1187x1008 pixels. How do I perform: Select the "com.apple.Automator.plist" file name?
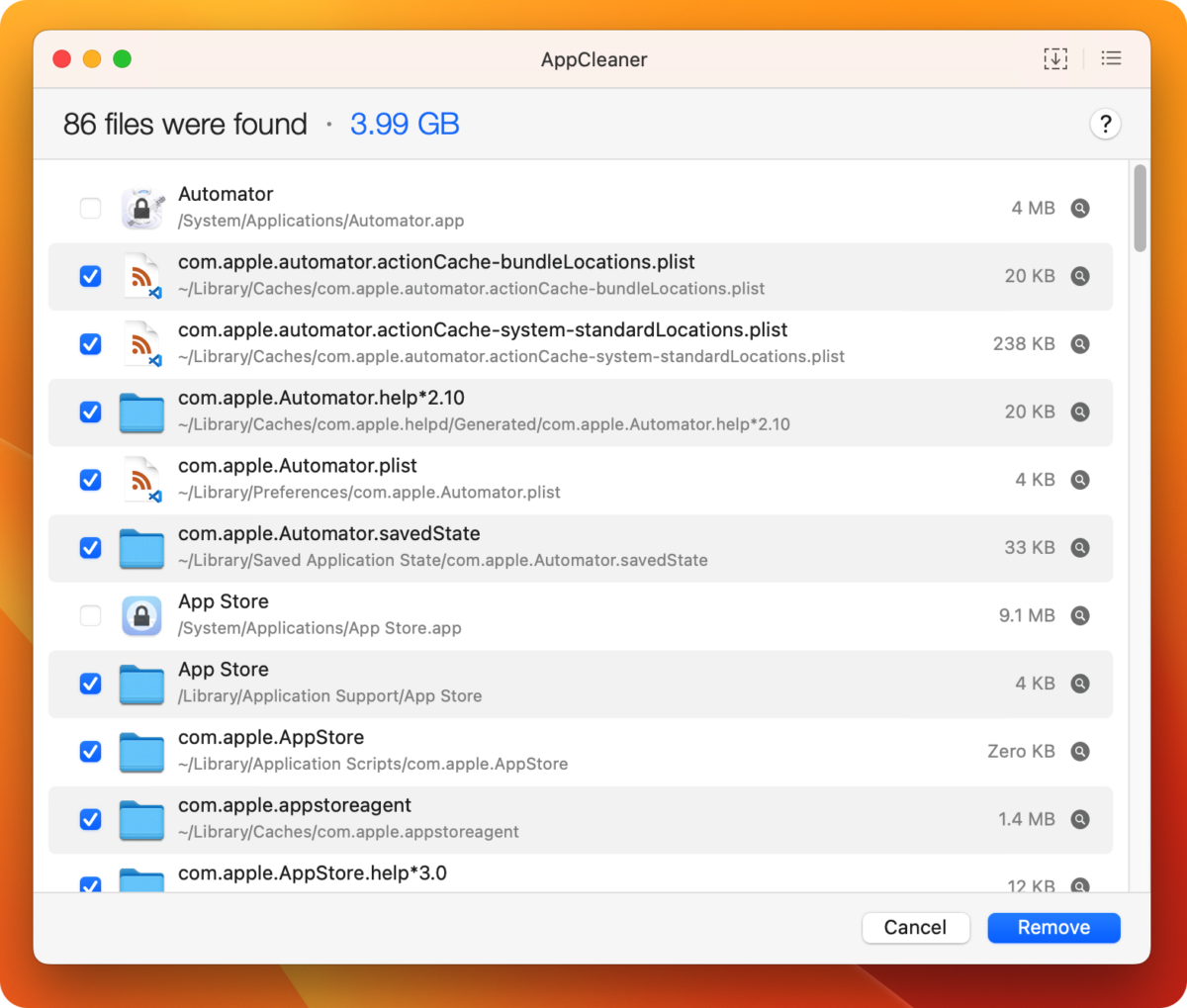tap(298, 466)
